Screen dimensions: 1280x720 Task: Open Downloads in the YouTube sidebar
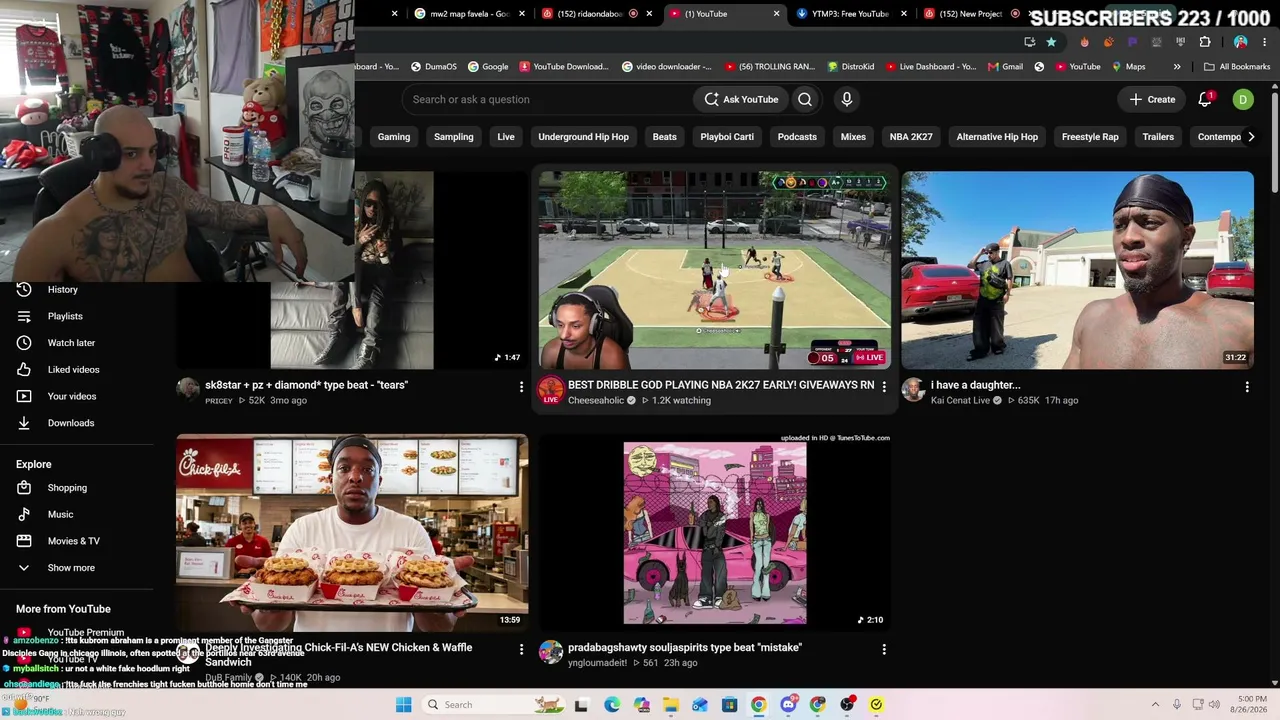pyautogui.click(x=71, y=423)
